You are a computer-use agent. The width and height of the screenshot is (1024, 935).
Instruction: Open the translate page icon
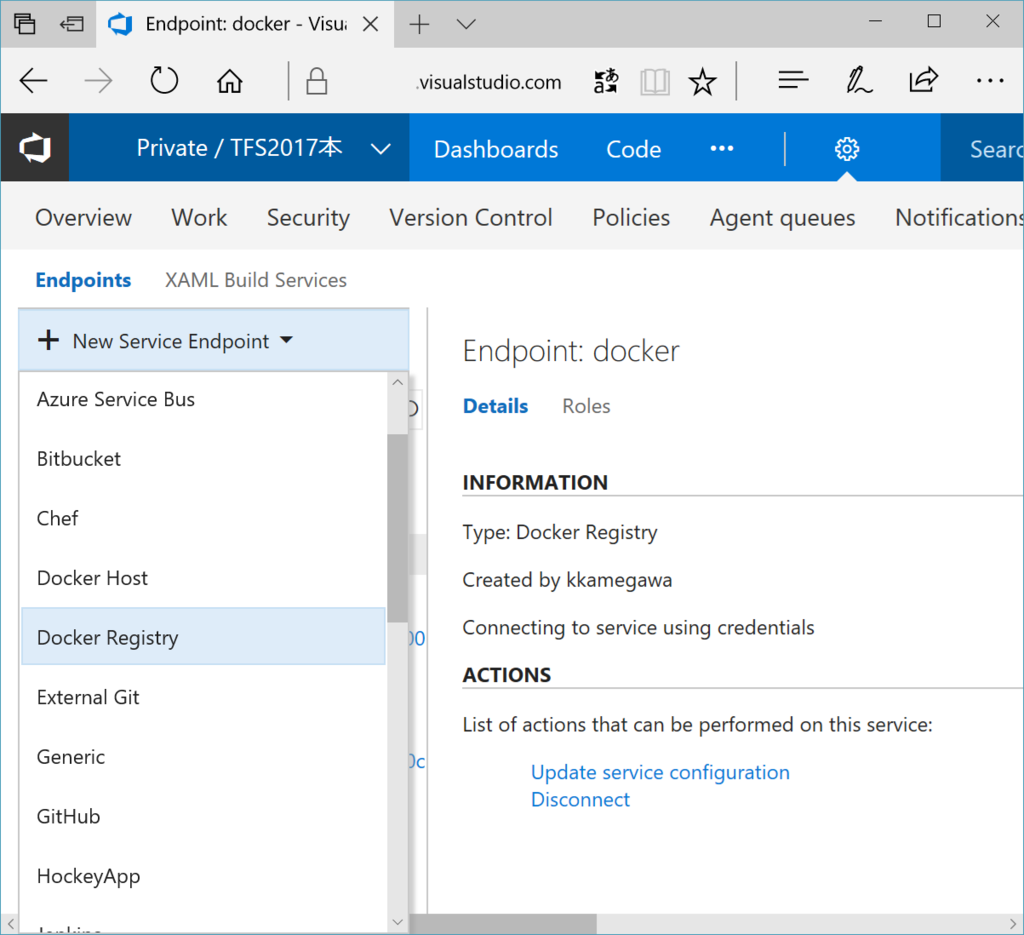(605, 82)
